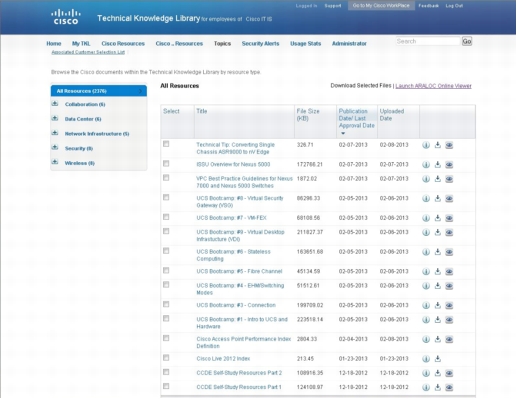
Task: Expand the Wireless category
Action: (55, 162)
